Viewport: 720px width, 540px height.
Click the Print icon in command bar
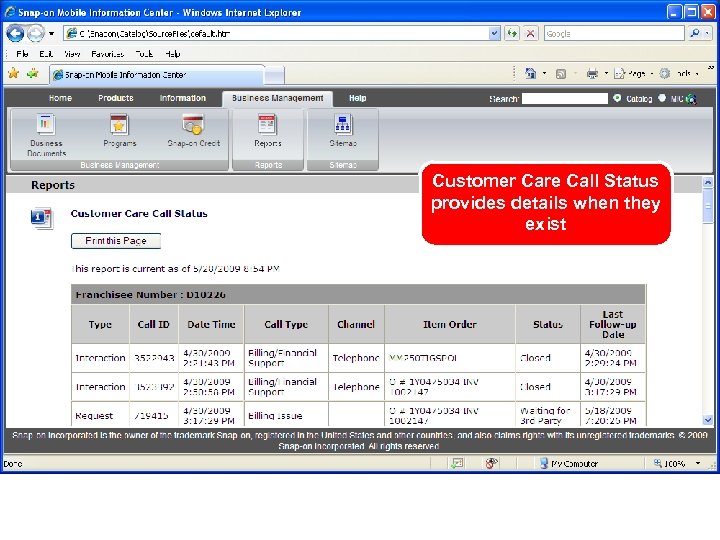click(592, 73)
